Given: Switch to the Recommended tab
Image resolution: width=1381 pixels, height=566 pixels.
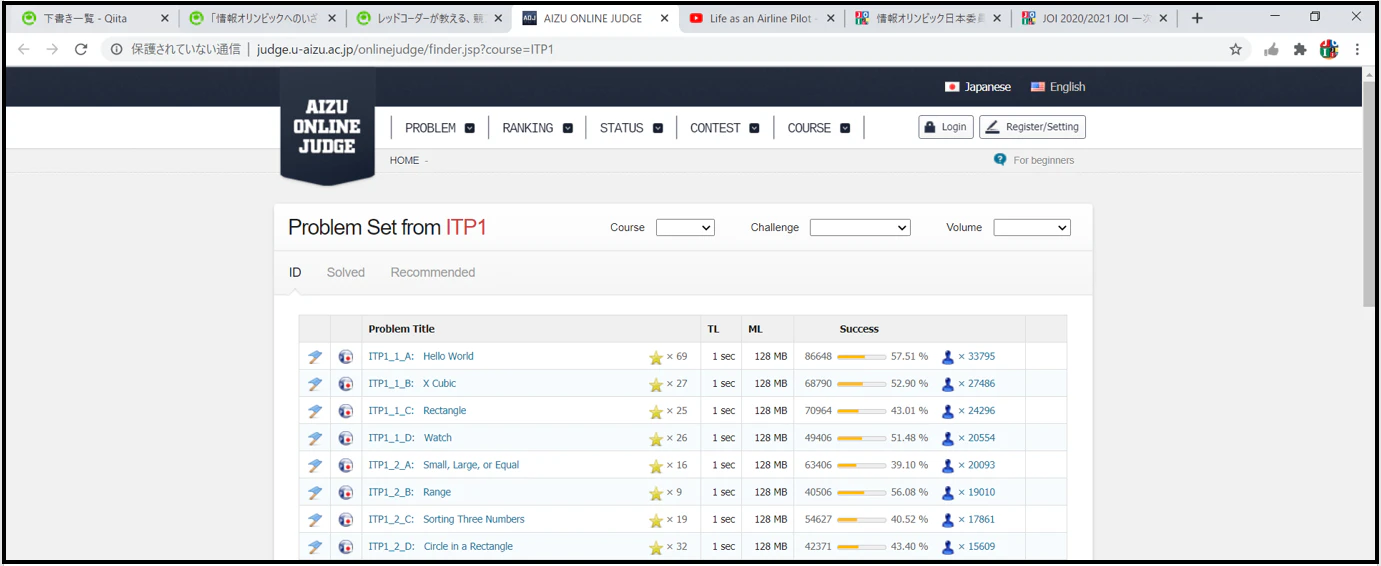Looking at the screenshot, I should (x=433, y=272).
